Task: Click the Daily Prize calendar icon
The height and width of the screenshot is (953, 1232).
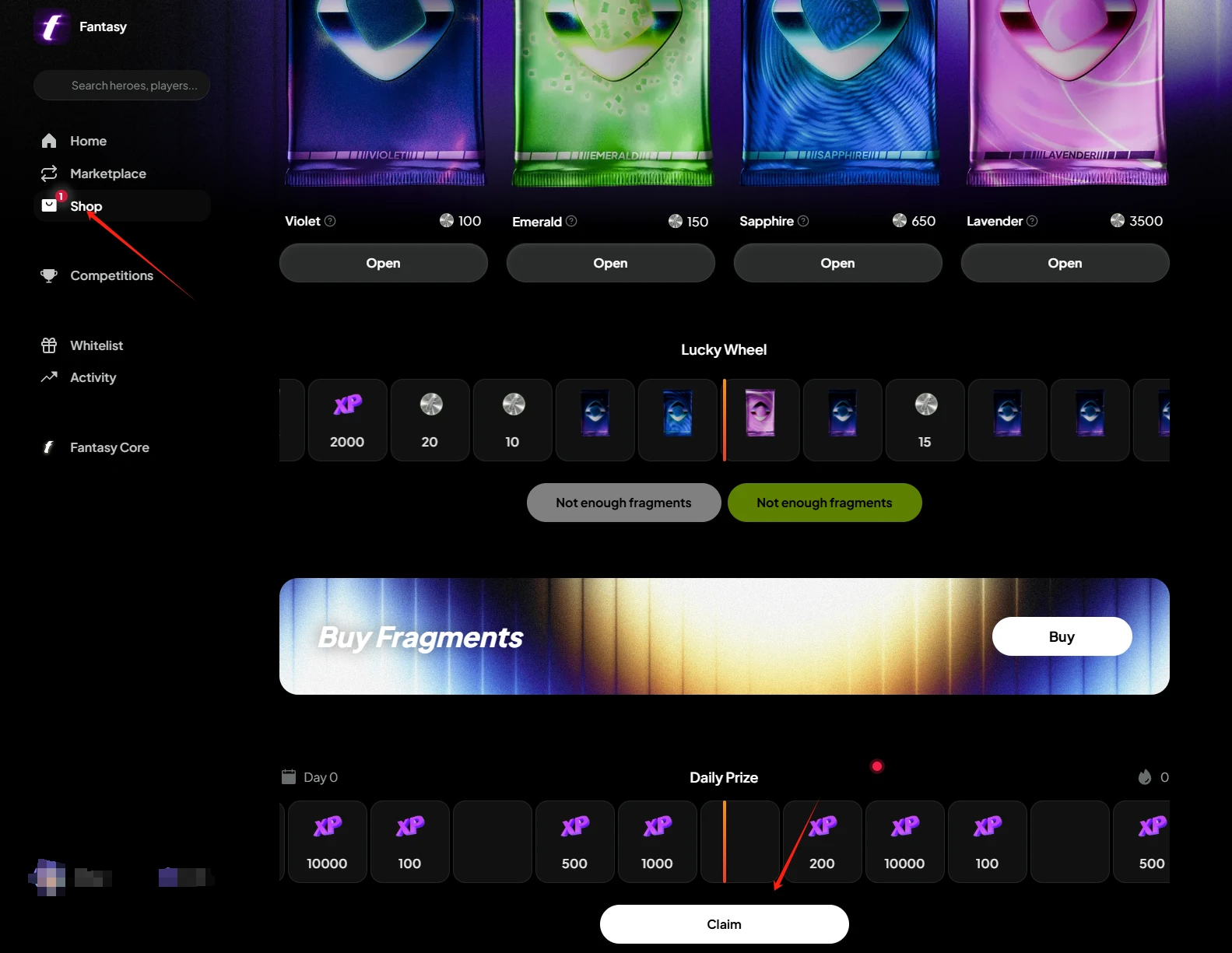Action: tap(289, 776)
